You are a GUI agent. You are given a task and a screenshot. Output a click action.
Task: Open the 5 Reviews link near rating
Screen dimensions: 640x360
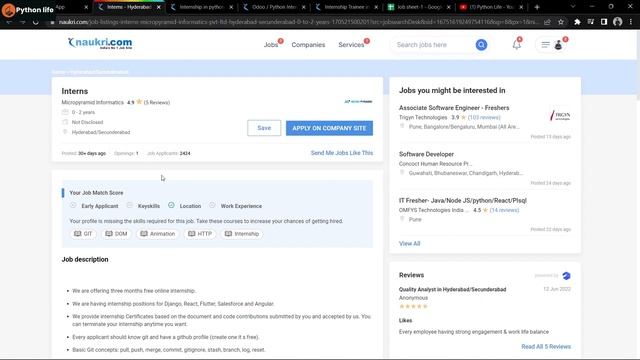[157, 102]
